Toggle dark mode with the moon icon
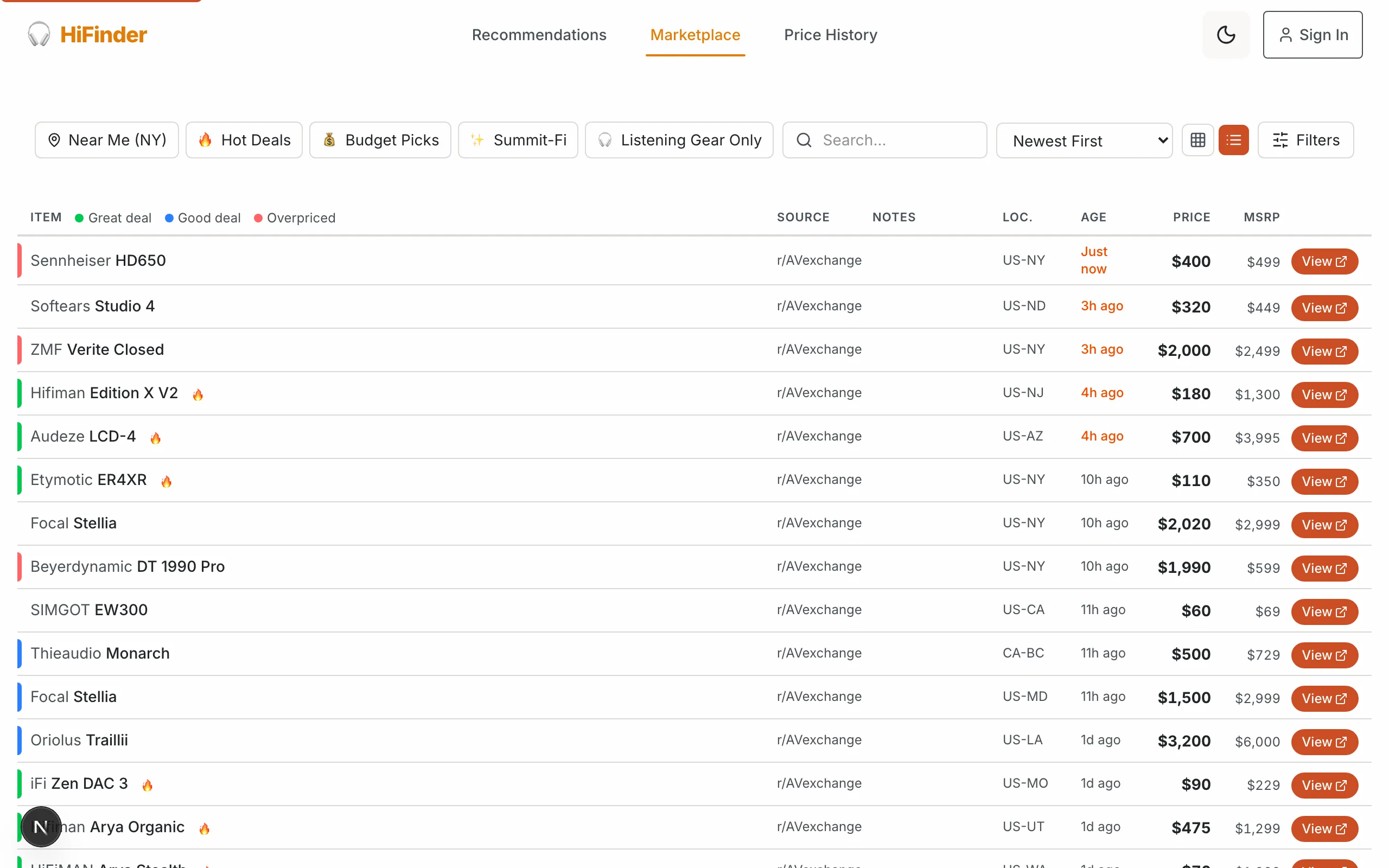The image size is (1389, 868). point(1226,34)
